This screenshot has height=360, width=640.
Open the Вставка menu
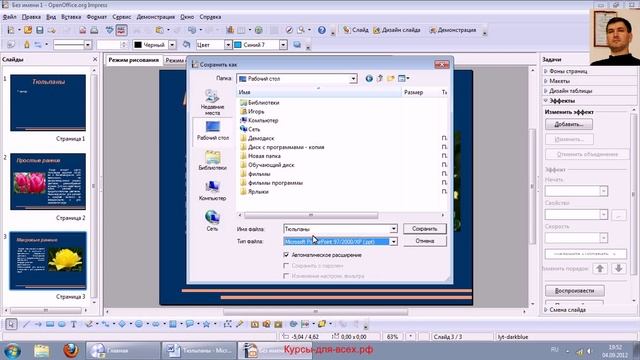point(71,17)
